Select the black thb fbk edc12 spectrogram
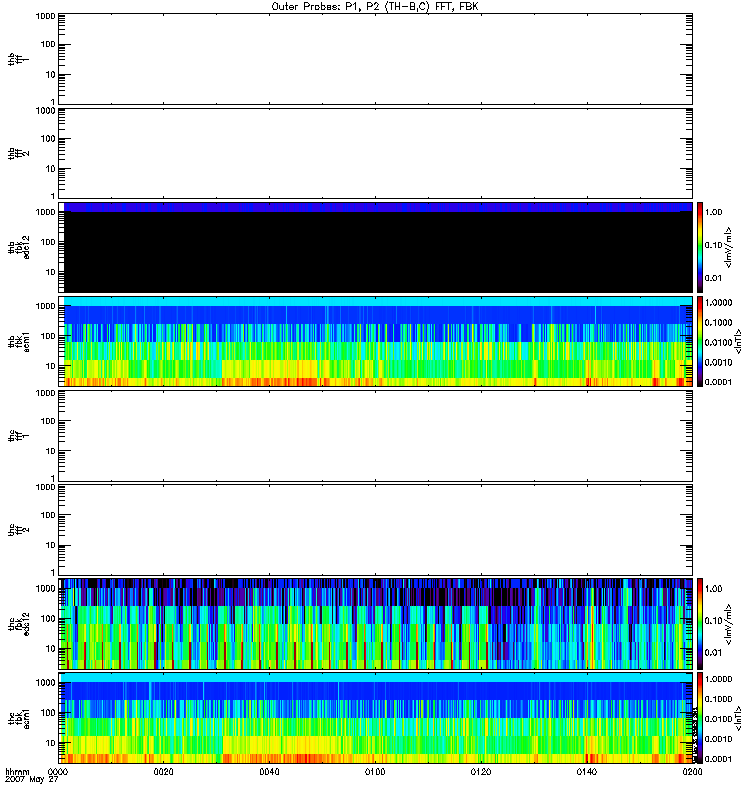Screen dimensions: 750x800 pos(375,247)
